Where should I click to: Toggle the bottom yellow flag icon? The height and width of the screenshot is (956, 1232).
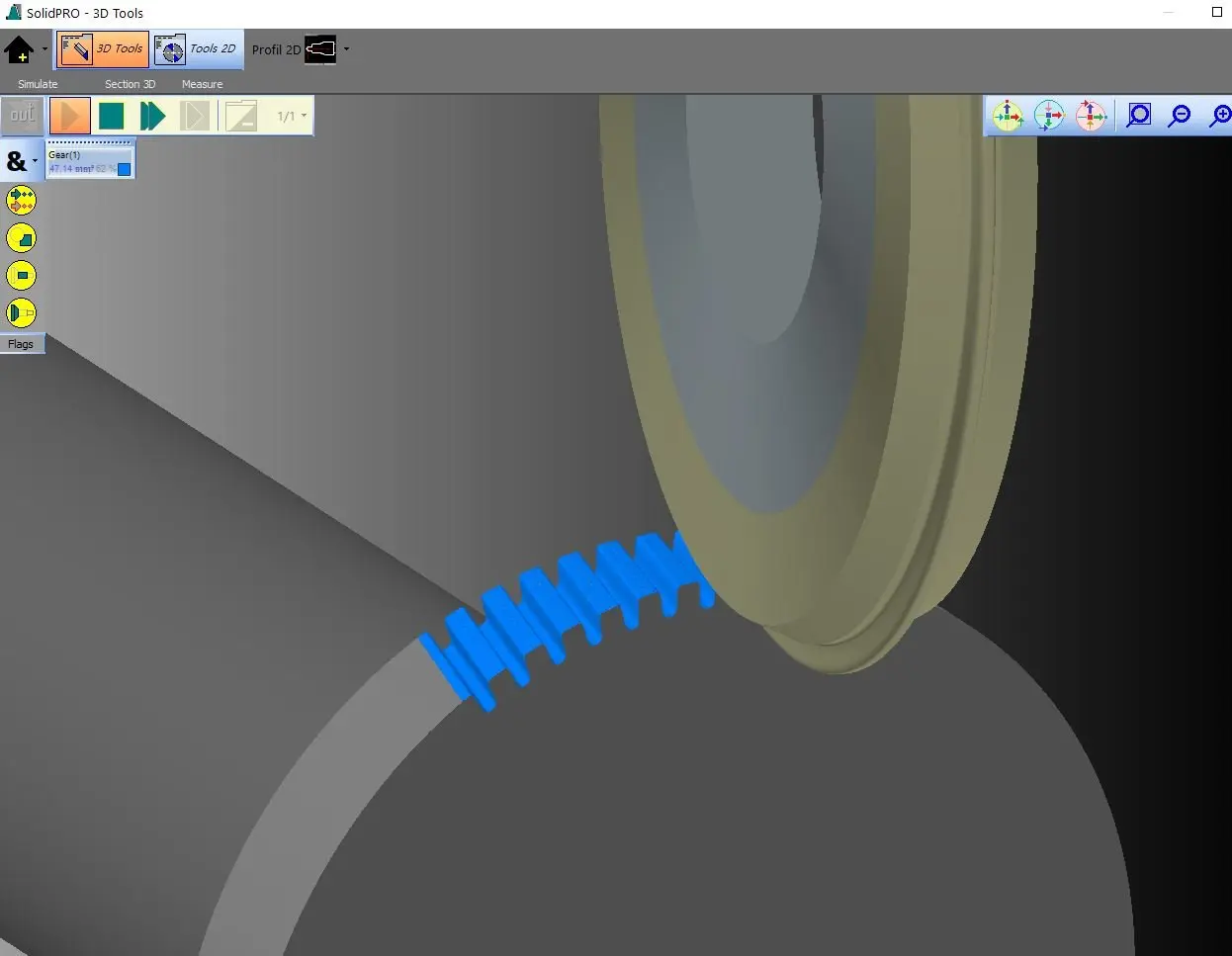[21, 313]
